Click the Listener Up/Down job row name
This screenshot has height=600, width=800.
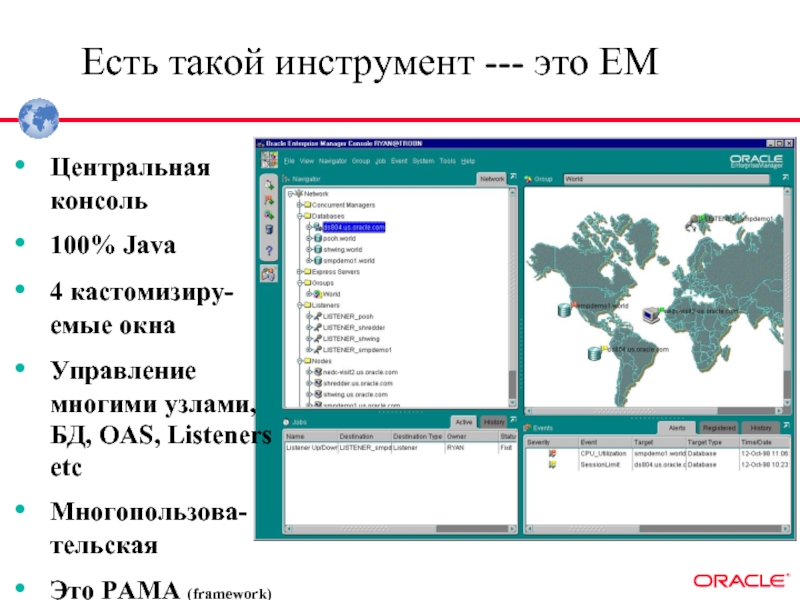(311, 447)
